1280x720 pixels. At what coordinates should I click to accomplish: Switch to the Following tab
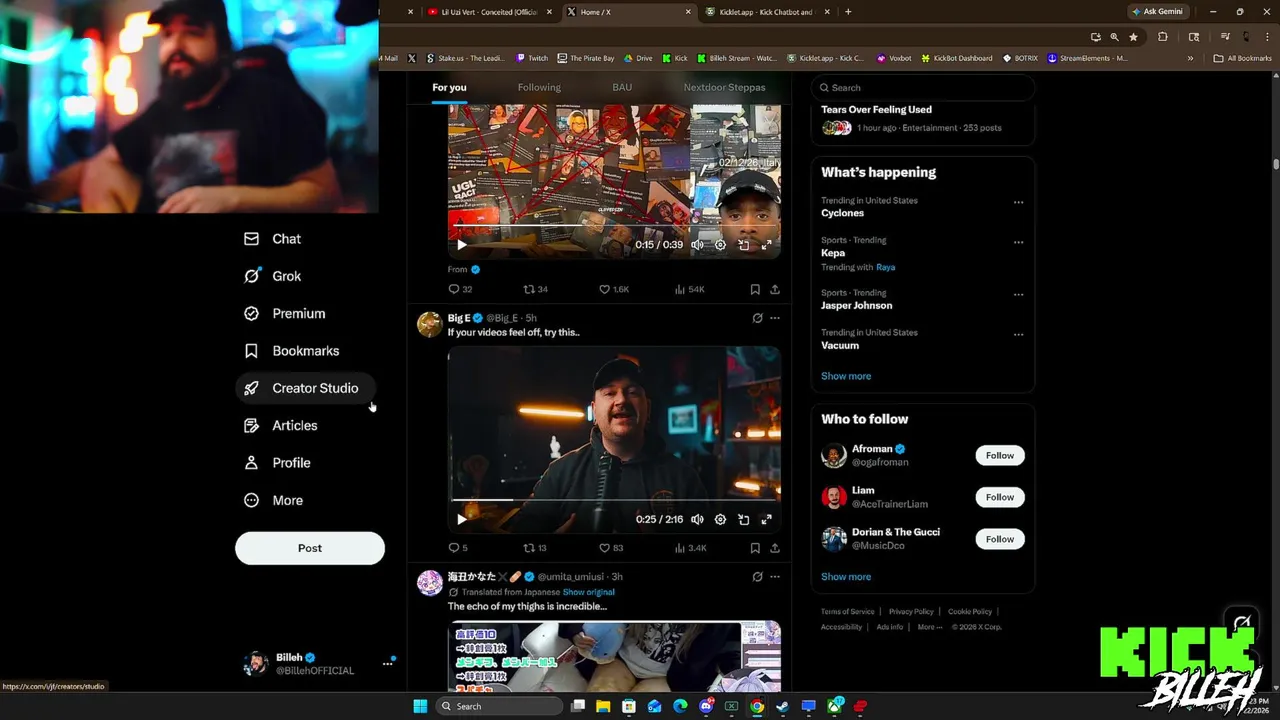[x=539, y=87]
